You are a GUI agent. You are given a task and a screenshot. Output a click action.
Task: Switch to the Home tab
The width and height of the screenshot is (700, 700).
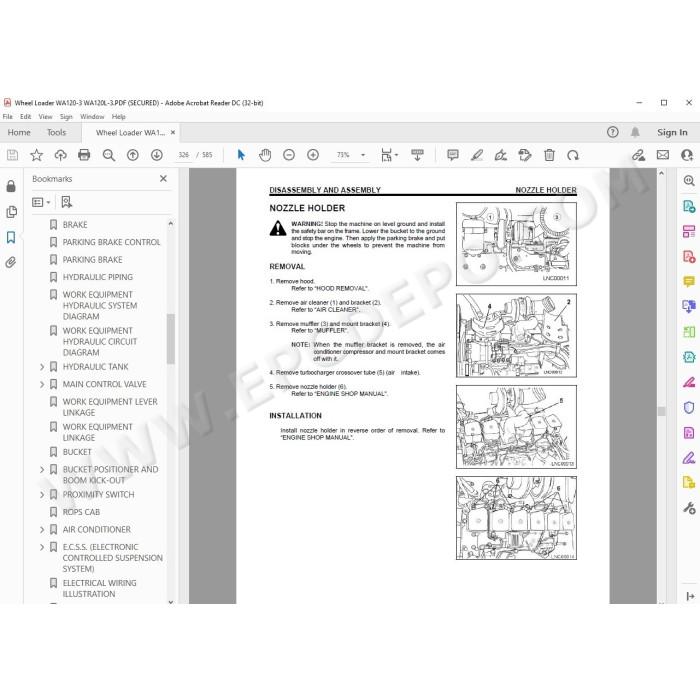(x=19, y=132)
